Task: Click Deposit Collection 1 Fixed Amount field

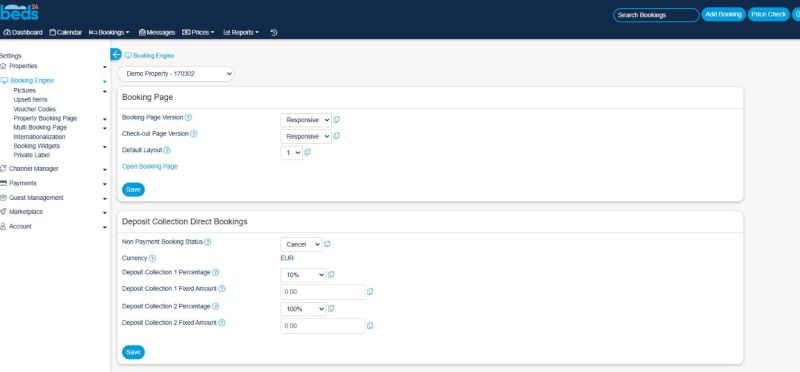Action: pos(323,292)
